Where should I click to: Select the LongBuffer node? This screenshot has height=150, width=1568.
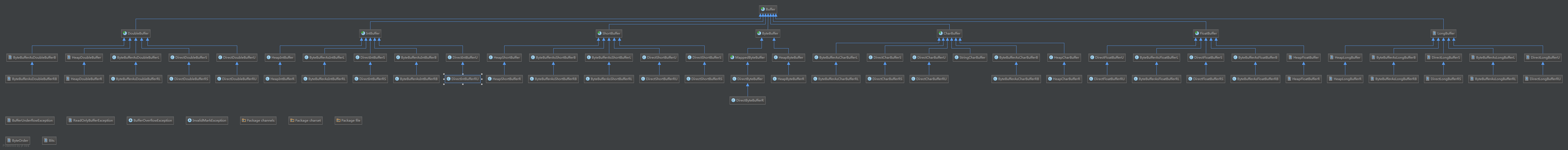[1443, 33]
